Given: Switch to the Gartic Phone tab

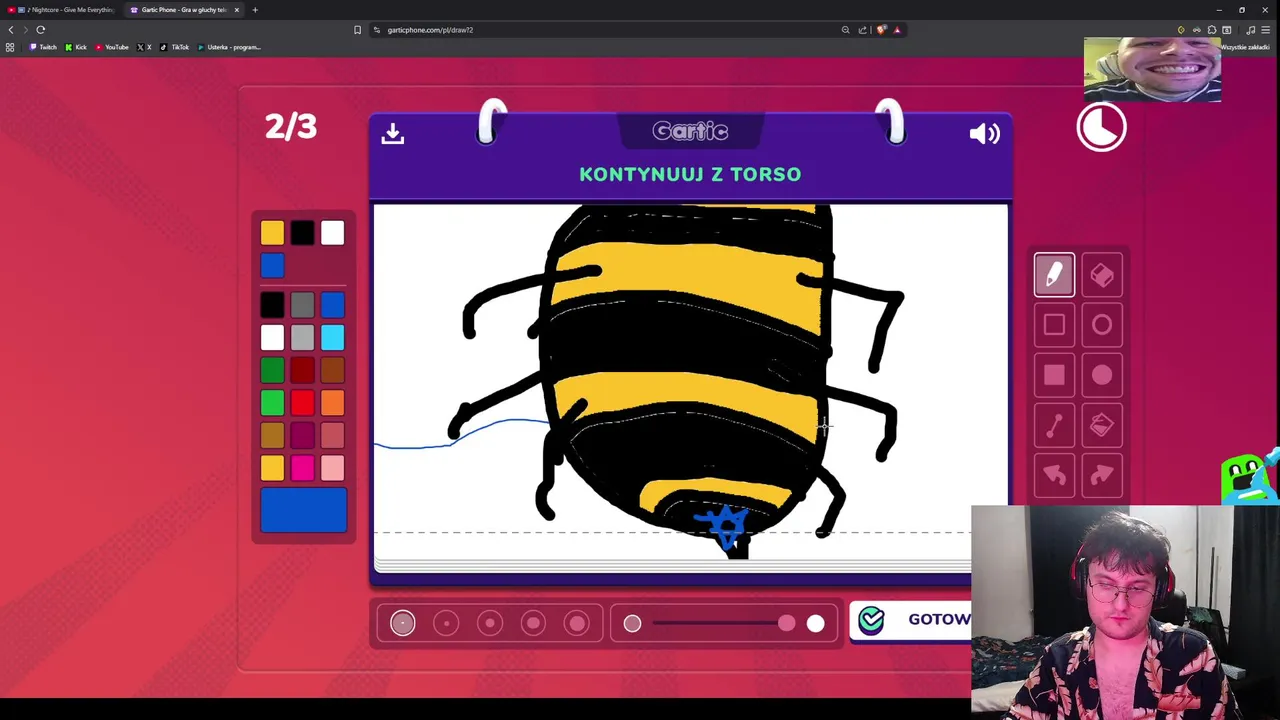Looking at the screenshot, I should pyautogui.click(x=183, y=10).
